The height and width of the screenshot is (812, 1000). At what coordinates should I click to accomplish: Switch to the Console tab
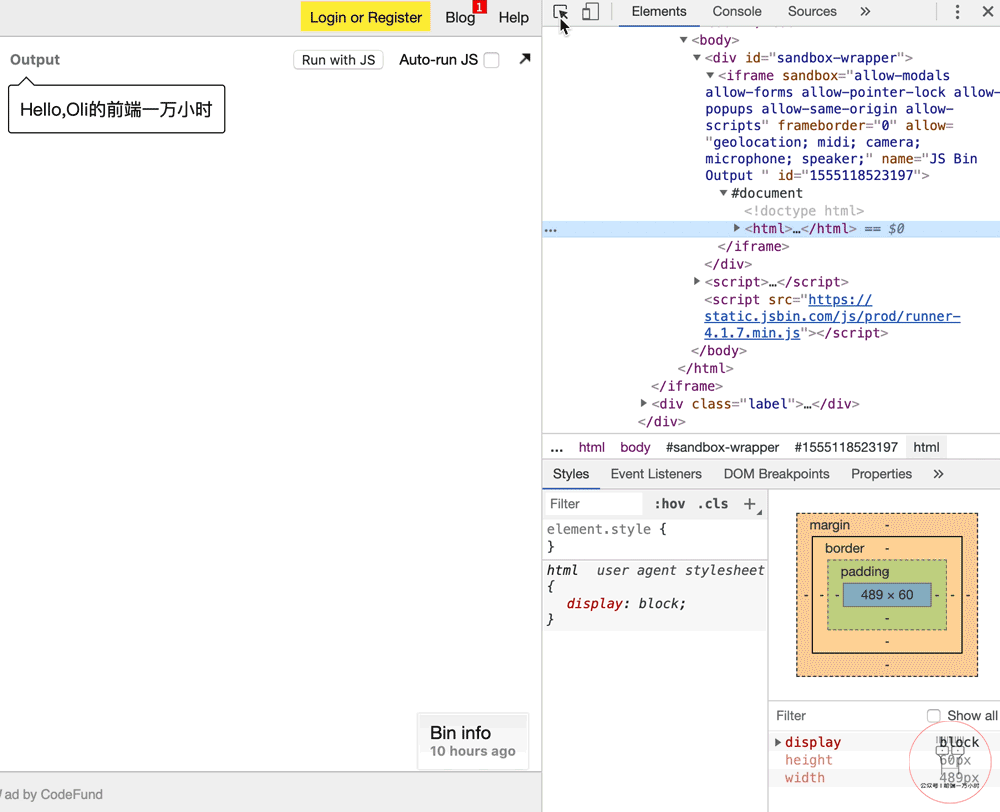[737, 12]
